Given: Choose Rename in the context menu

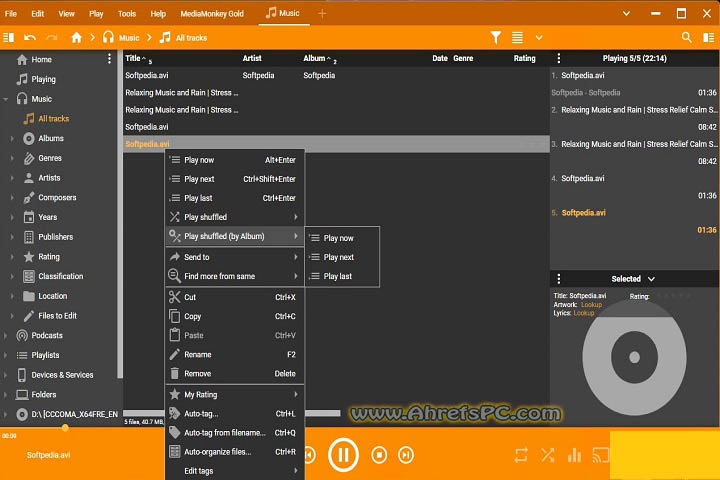Looking at the screenshot, I should click(x=235, y=355).
